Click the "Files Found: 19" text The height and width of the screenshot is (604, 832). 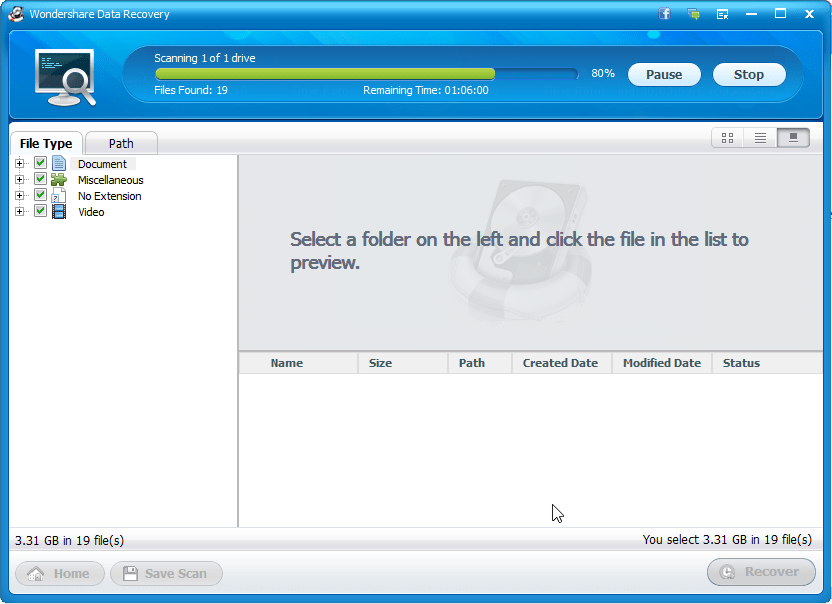point(191,90)
